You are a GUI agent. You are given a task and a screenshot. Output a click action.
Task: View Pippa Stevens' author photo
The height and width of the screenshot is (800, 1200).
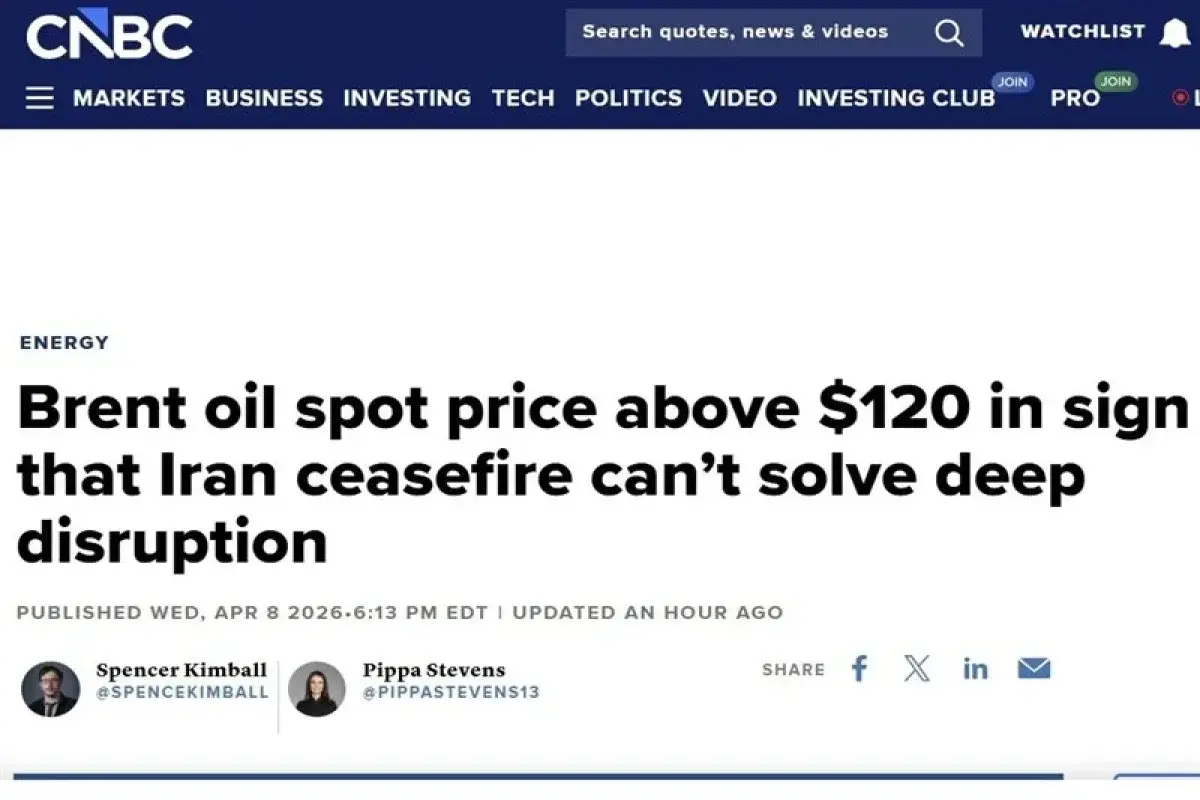tap(317, 689)
